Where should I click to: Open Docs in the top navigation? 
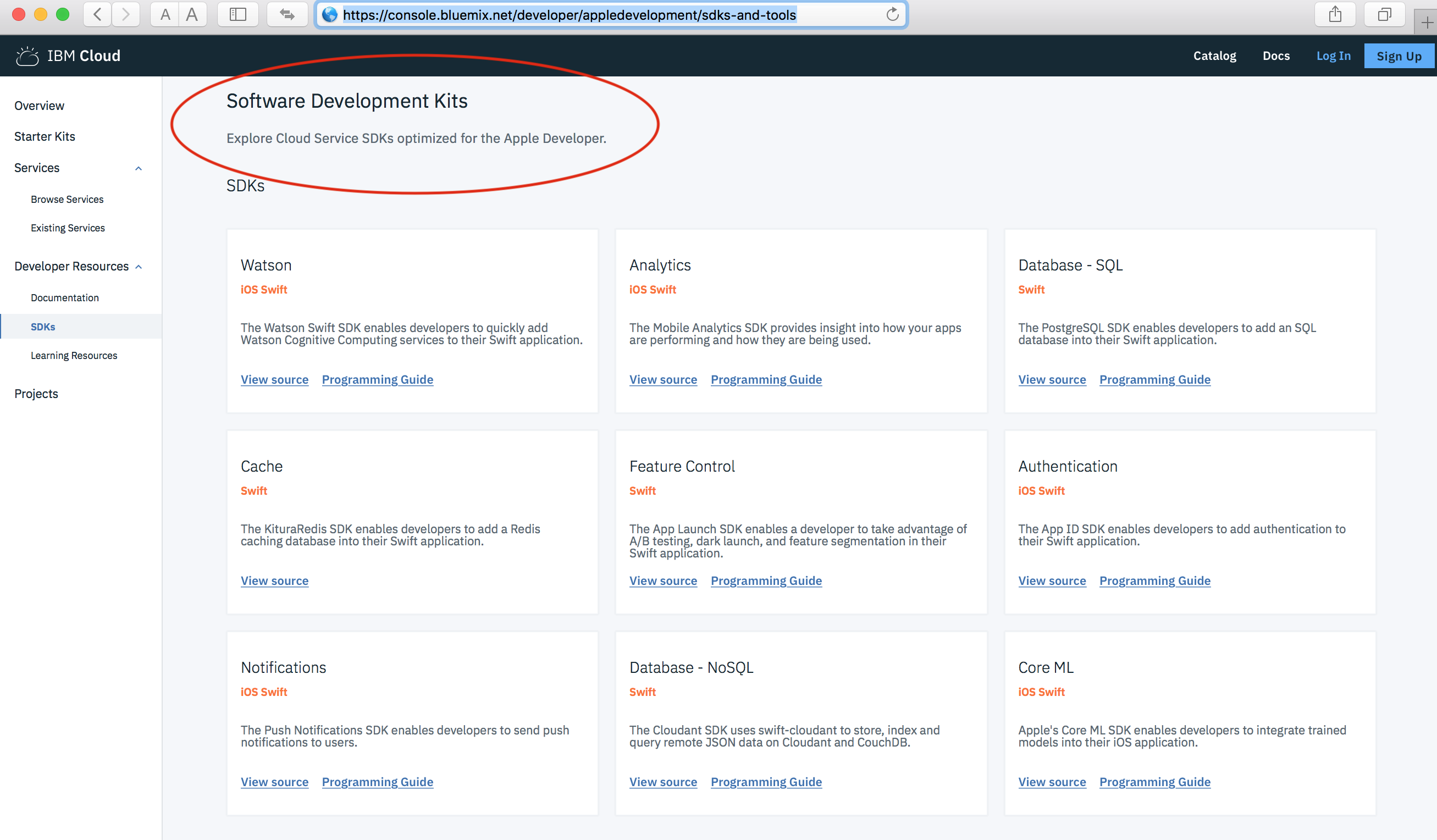[x=1275, y=56]
